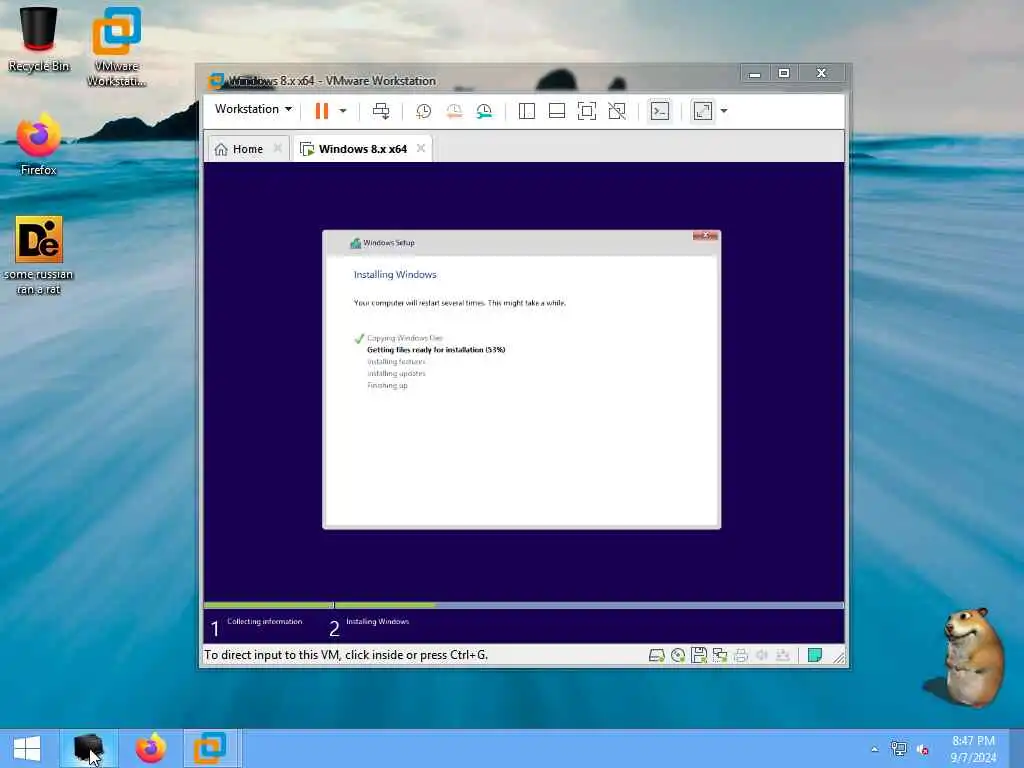Click the 'Installing features' step text
This screenshot has height=768, width=1024.
[396, 362]
